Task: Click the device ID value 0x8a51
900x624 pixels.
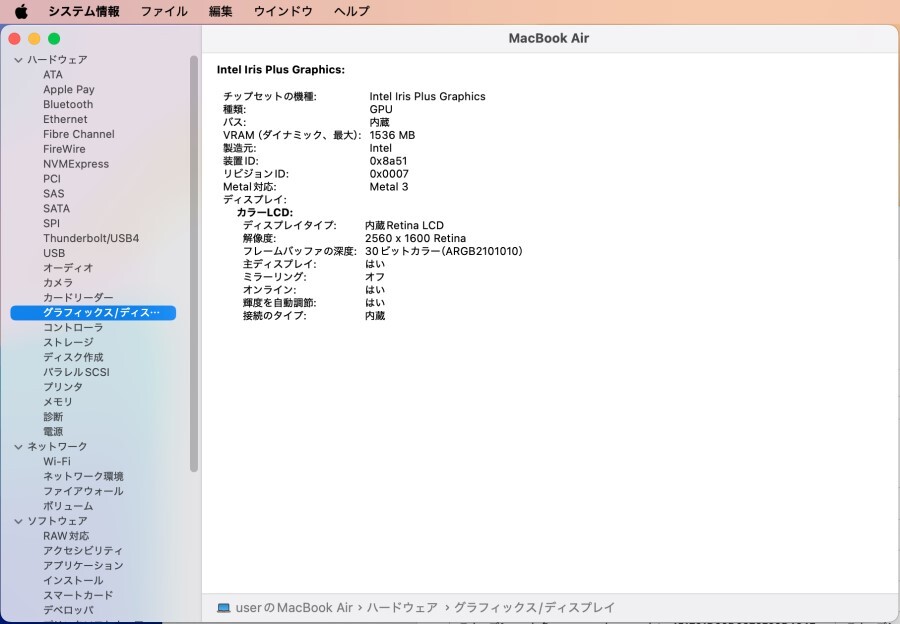Action: [388, 161]
